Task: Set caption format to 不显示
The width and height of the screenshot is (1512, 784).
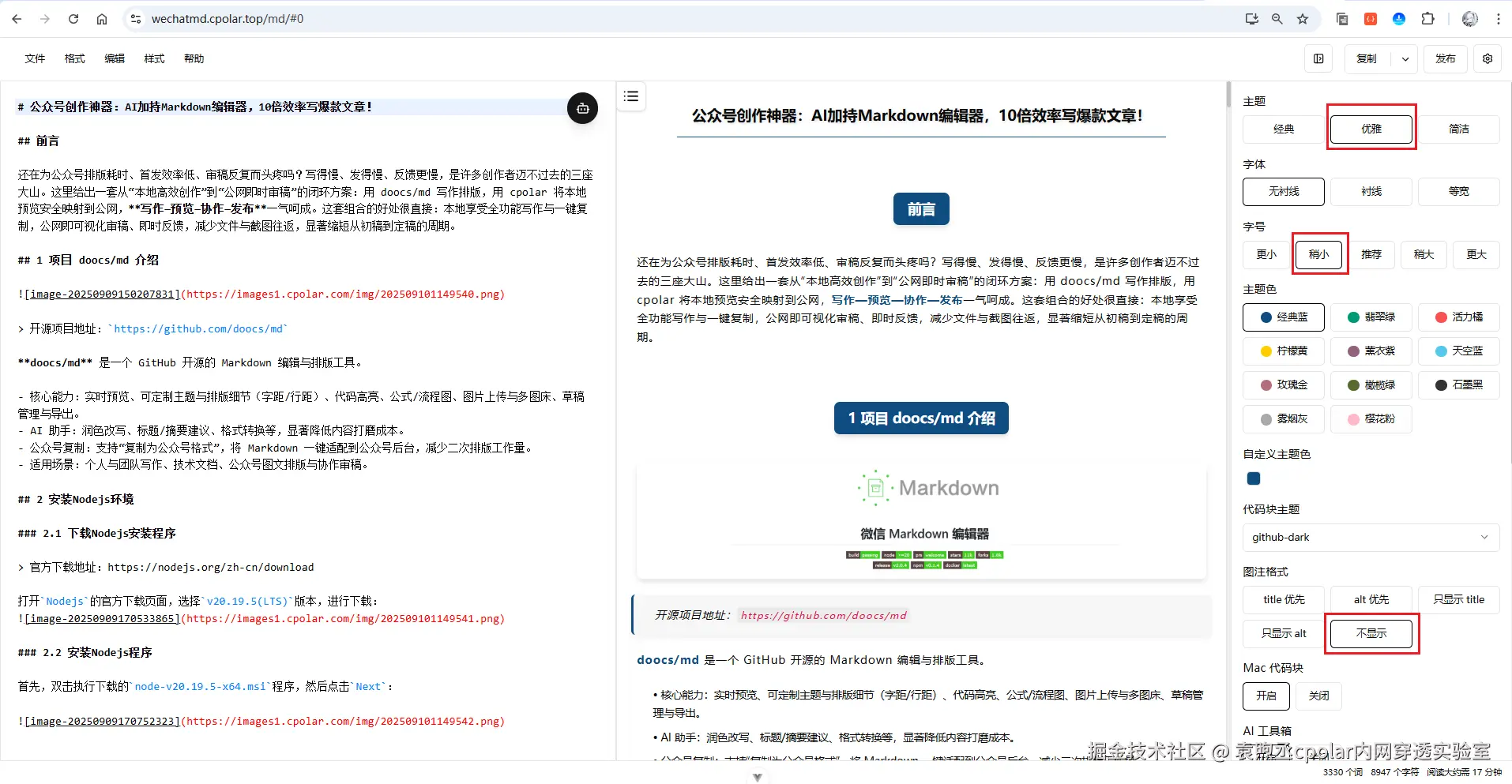Action: coord(1371,634)
